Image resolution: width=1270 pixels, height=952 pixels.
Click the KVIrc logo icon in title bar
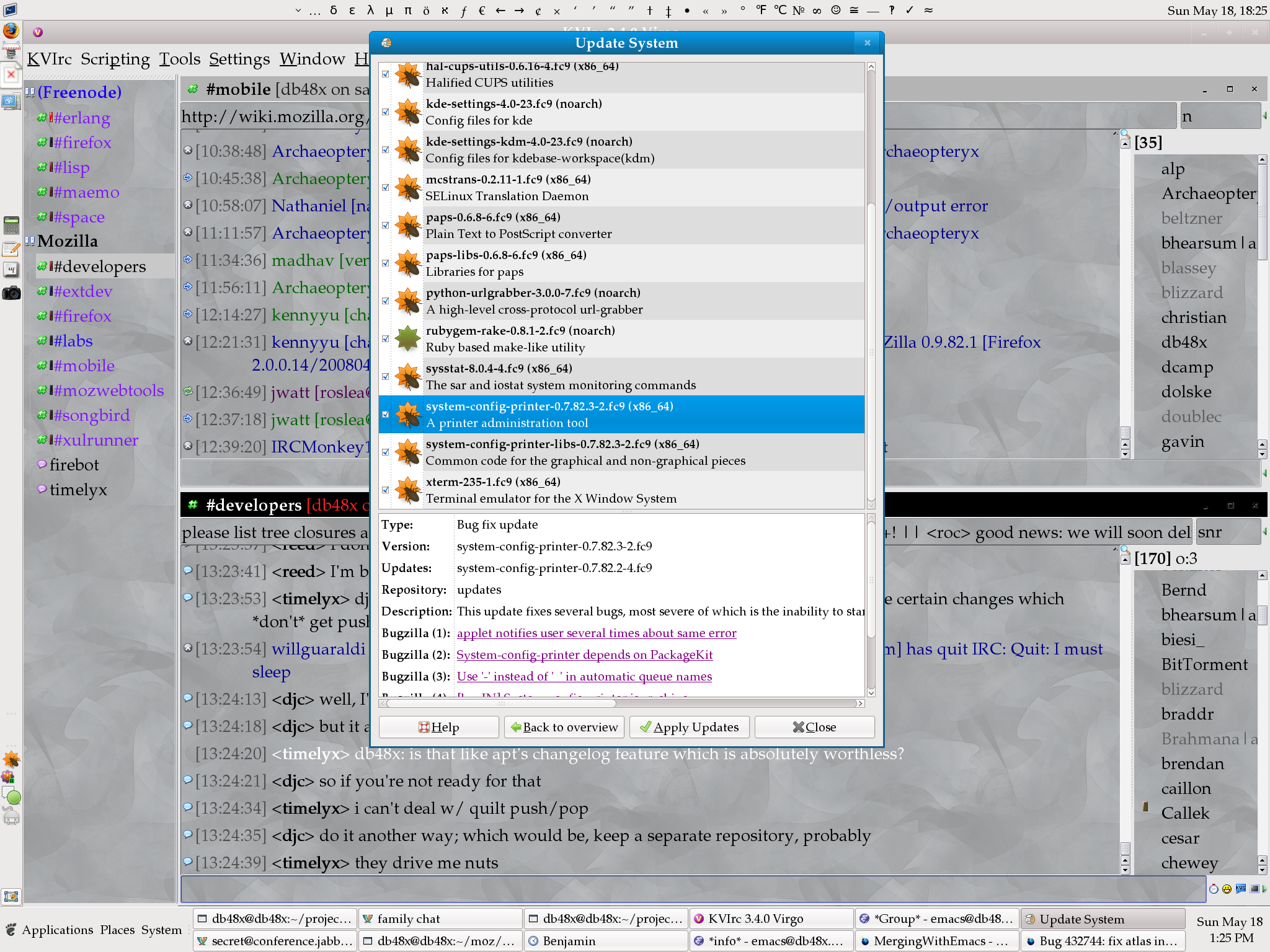point(38,32)
